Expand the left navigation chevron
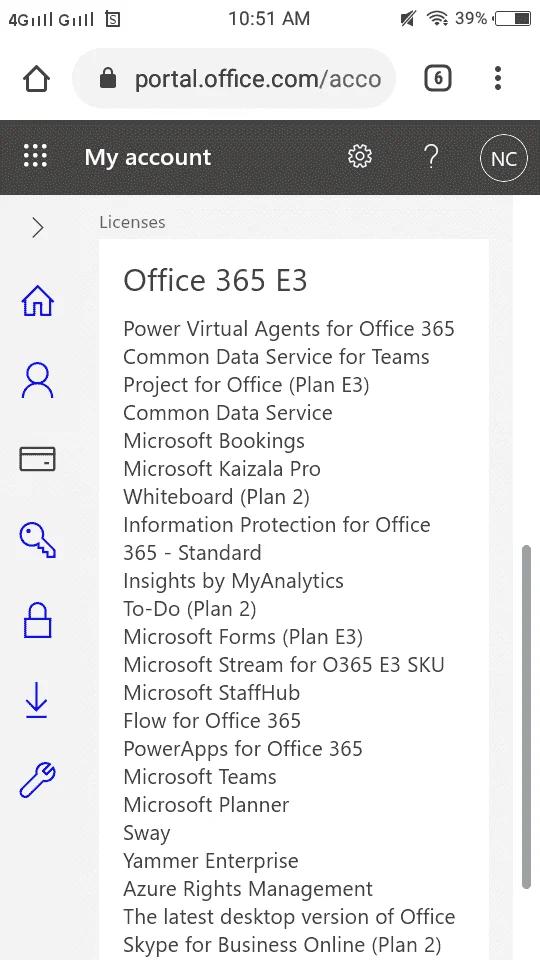Viewport: 540px width, 960px height. point(38,228)
